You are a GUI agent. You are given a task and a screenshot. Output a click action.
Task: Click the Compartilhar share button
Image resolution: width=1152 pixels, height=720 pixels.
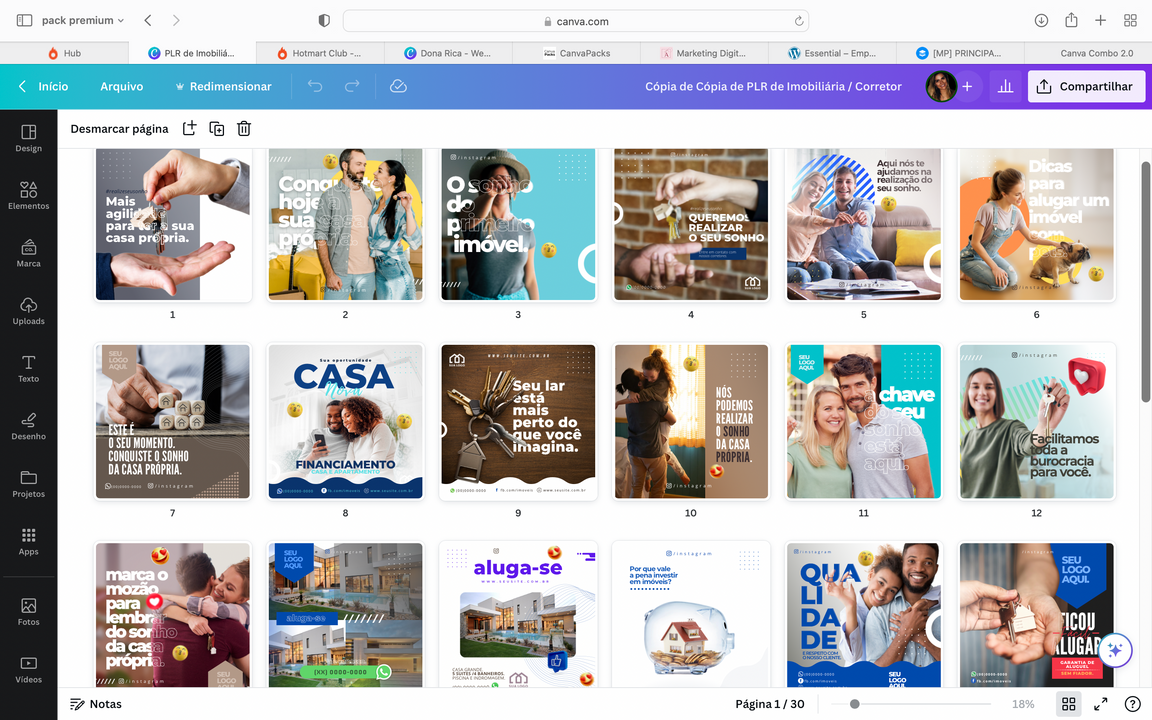point(1086,87)
